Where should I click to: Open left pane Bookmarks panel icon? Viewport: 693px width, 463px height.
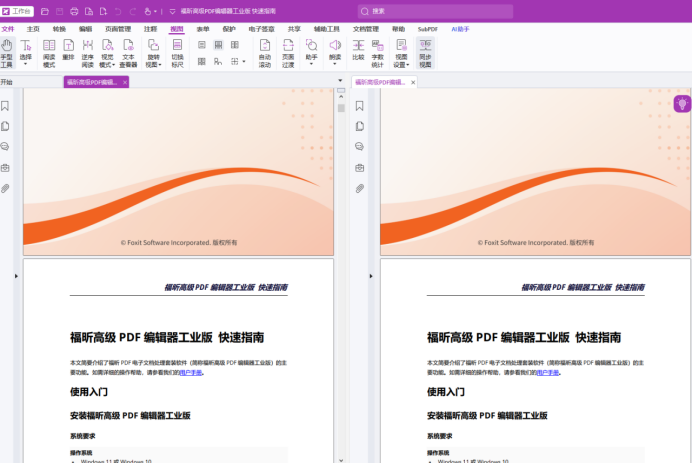pyautogui.click(x=5, y=106)
